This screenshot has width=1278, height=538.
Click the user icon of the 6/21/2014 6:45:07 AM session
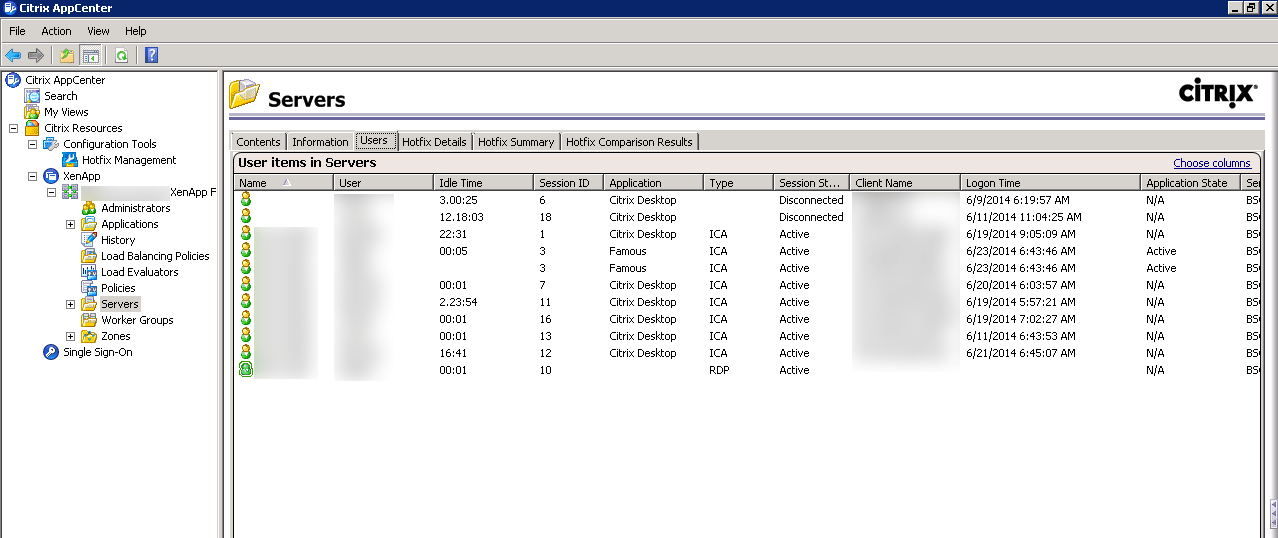246,353
